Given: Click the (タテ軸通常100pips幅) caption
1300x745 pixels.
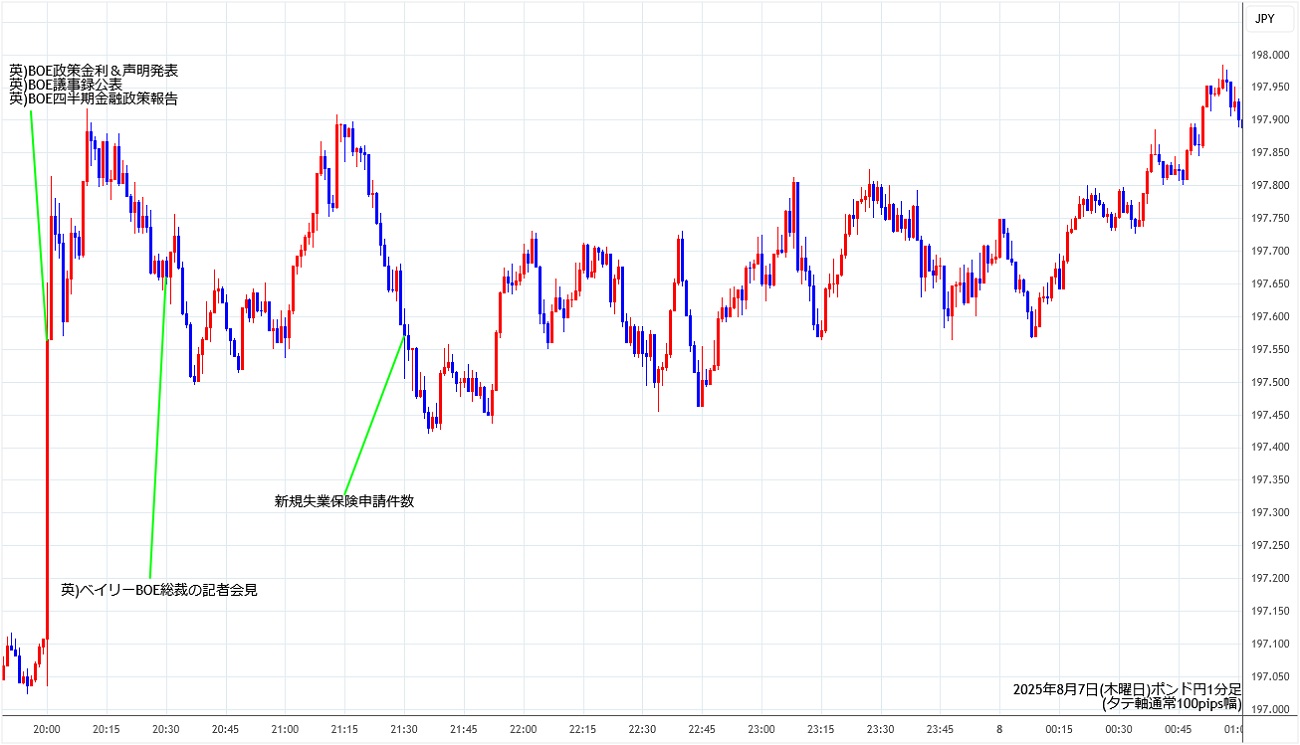Looking at the screenshot, I should click(x=1171, y=703).
